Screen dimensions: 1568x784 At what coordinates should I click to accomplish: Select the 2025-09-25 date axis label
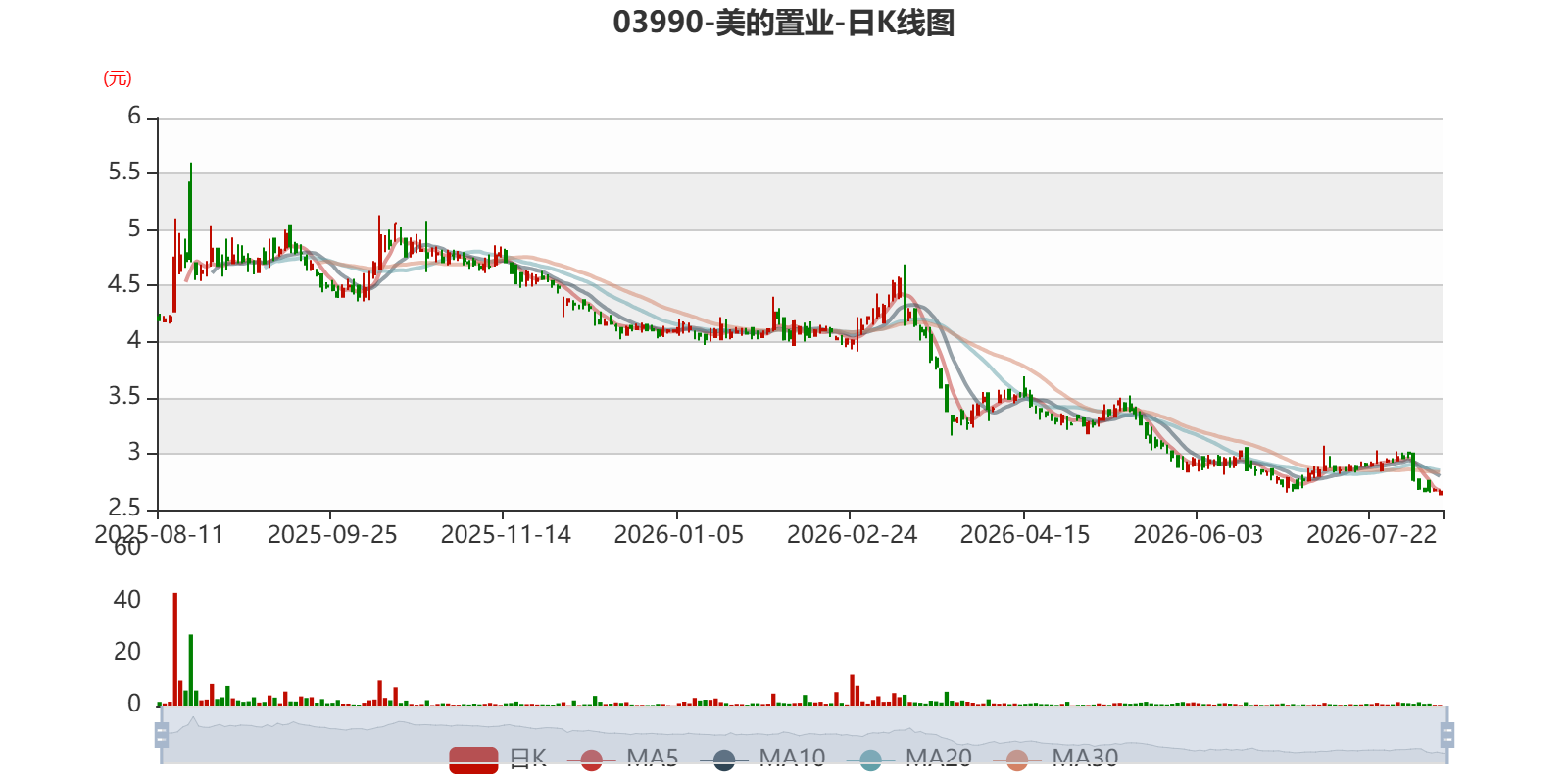332,535
